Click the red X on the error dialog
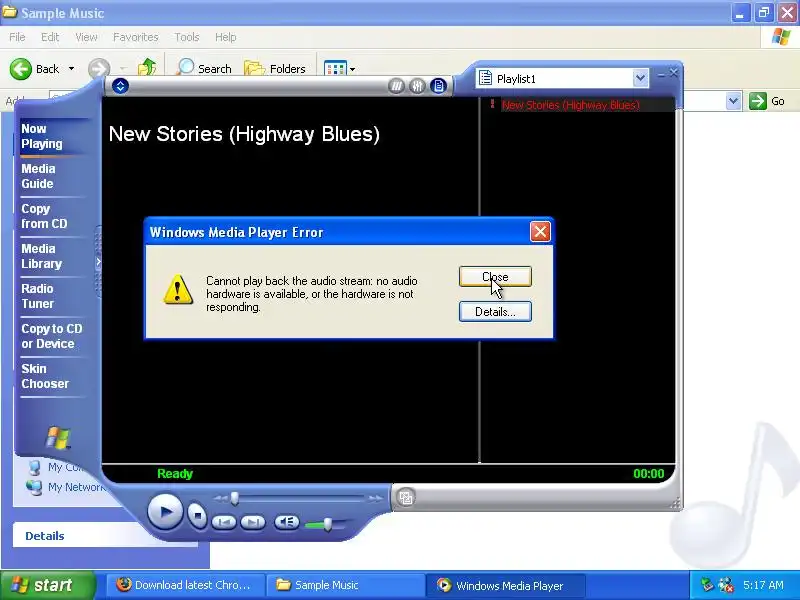This screenshot has width=800, height=600. point(540,232)
